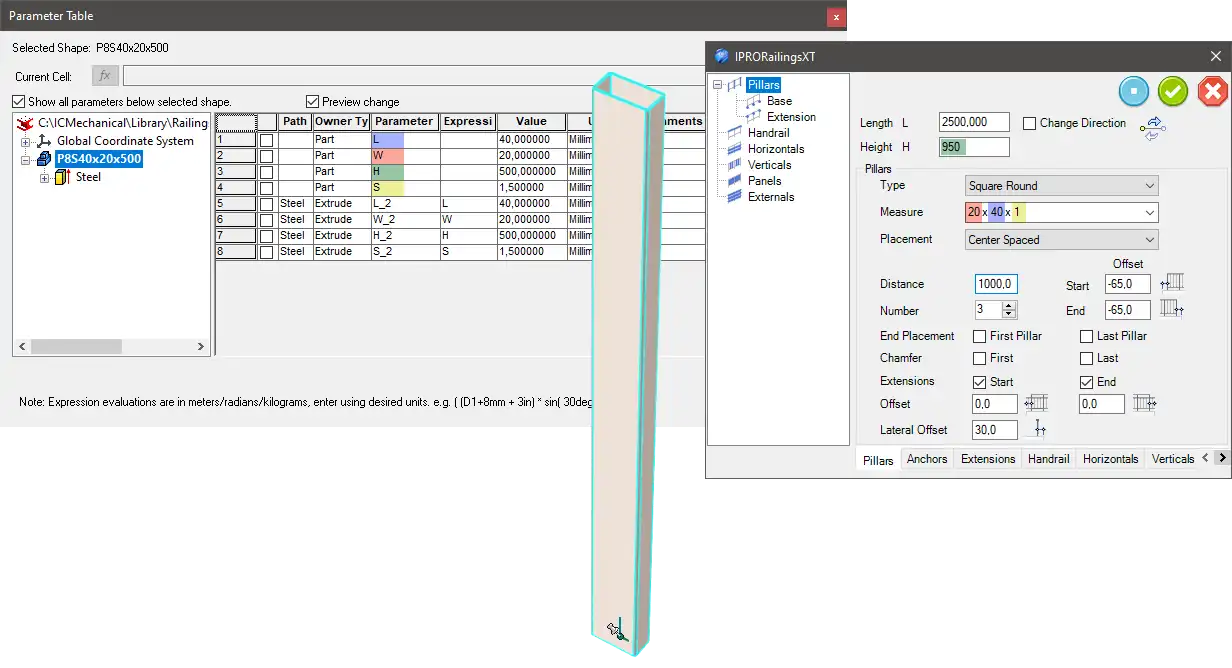1232x668 pixels.
Task: Click the Horizontals tree icon
Action: pos(734,149)
